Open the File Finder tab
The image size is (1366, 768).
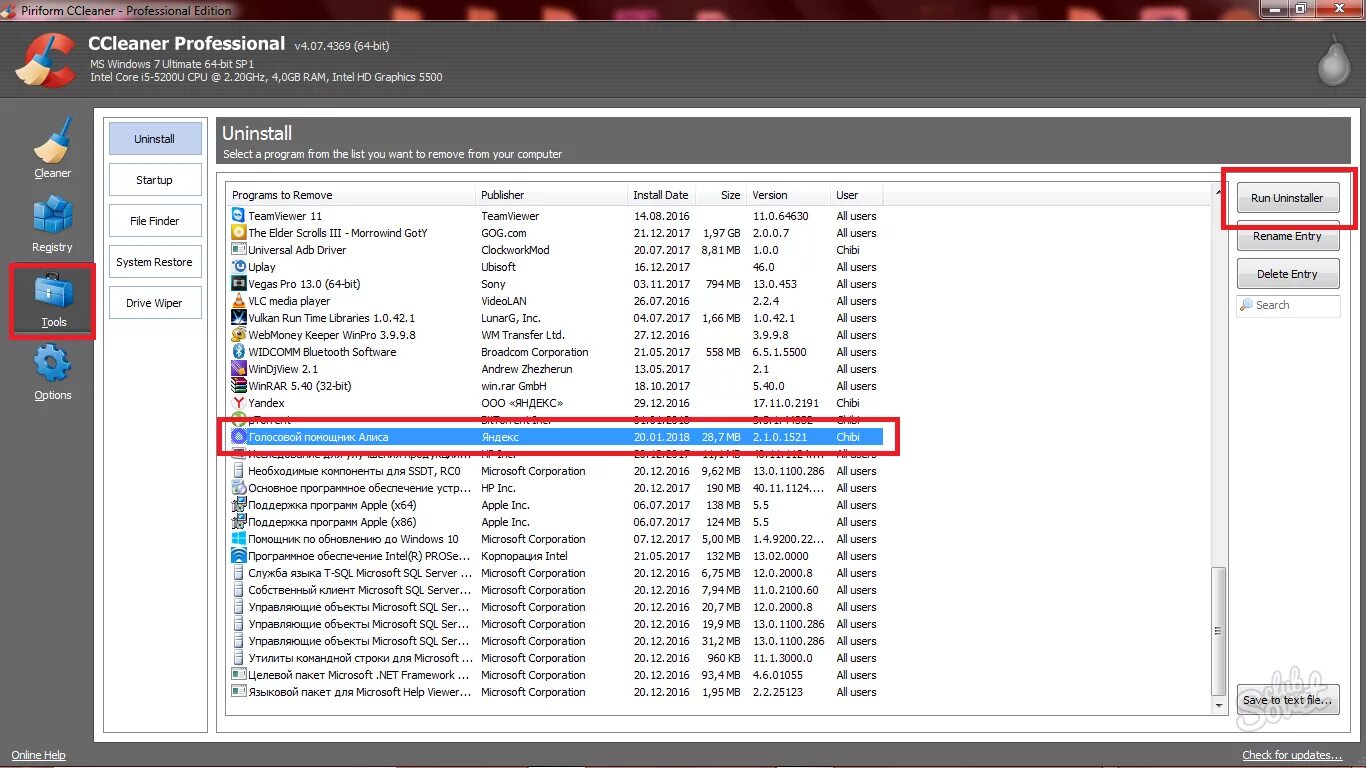click(x=155, y=221)
